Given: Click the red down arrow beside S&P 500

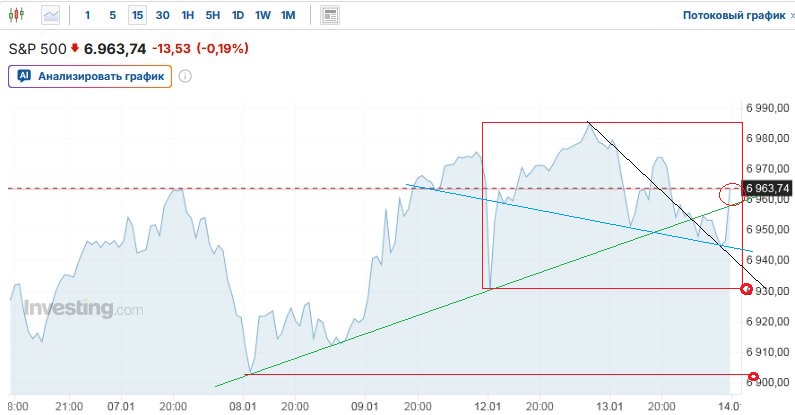Looking at the screenshot, I should click(74, 48).
